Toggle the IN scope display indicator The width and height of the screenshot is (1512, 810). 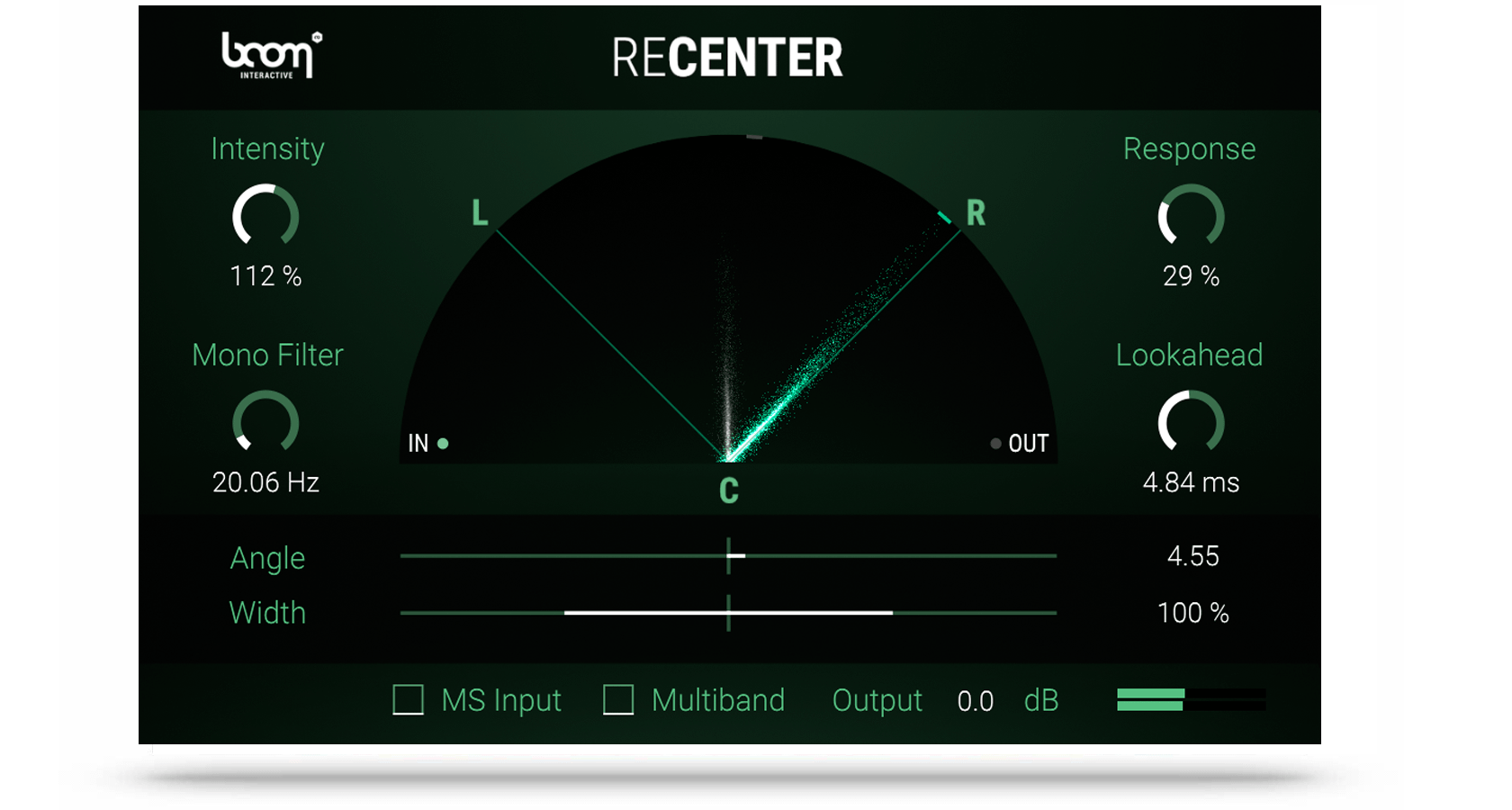pos(443,443)
